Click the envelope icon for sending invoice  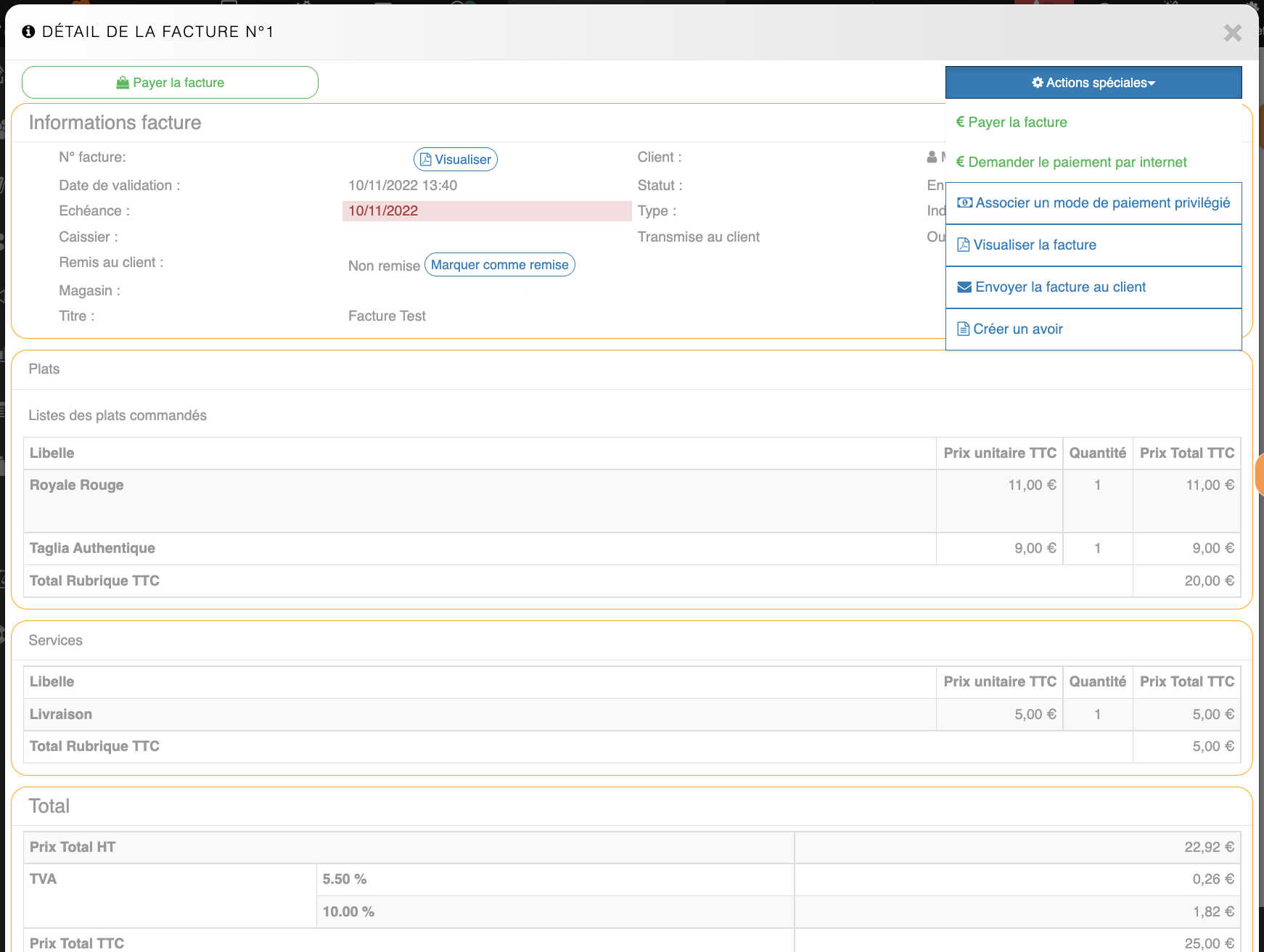[964, 287]
